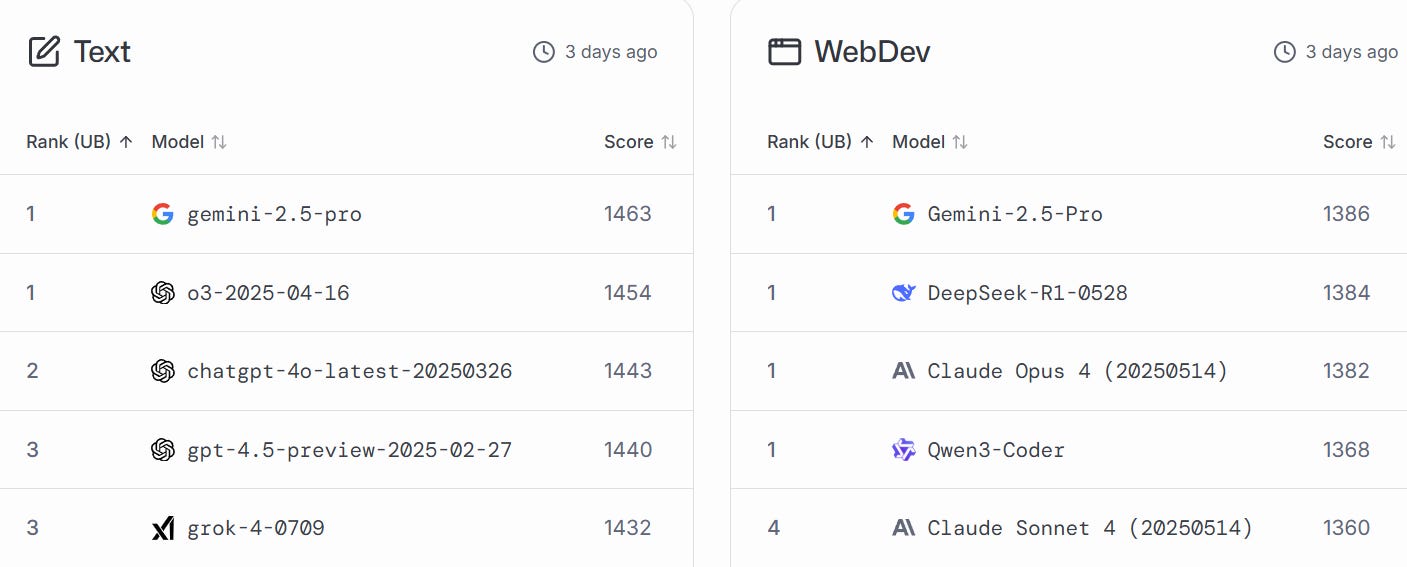Sort Text table by Score column arrows
Screen dimensions: 1407x567
tap(669, 142)
